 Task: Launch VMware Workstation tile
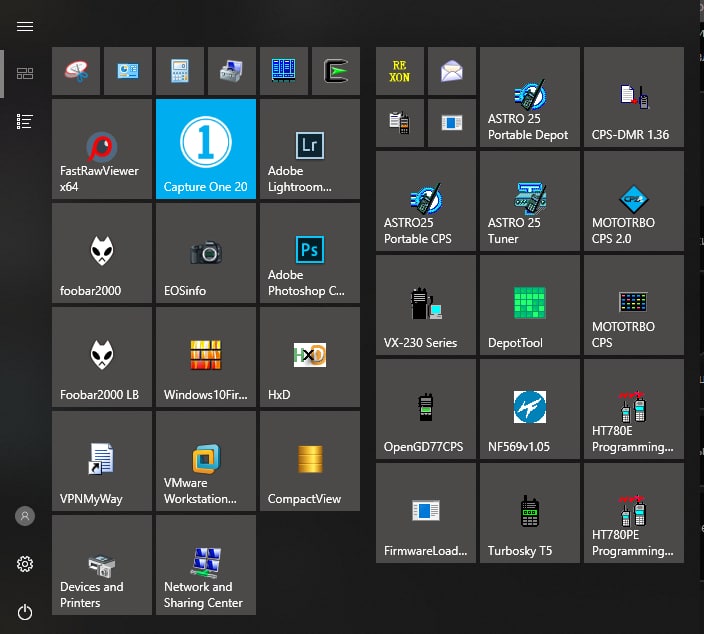[206, 461]
